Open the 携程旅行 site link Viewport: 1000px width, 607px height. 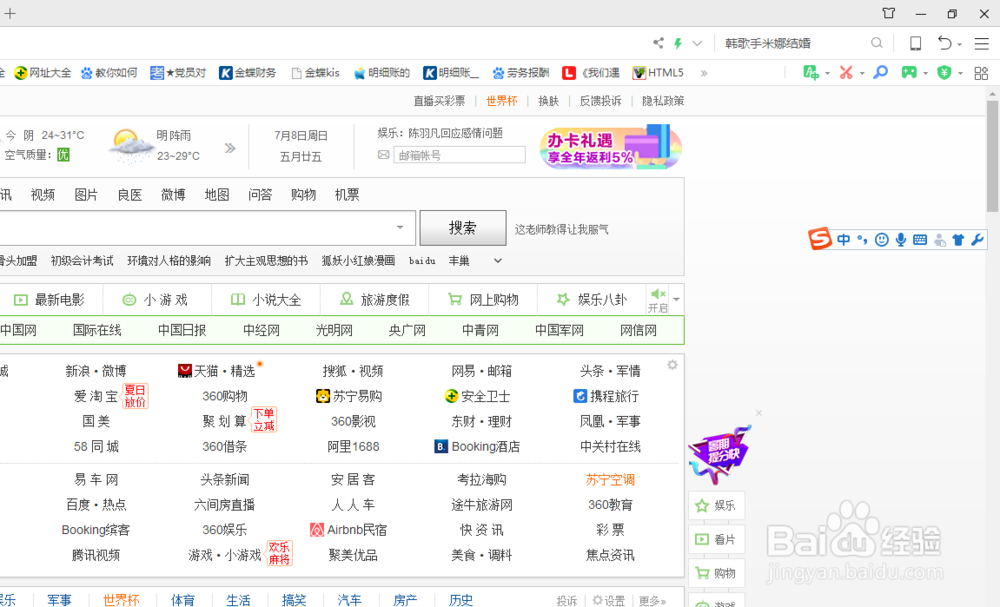(607, 397)
